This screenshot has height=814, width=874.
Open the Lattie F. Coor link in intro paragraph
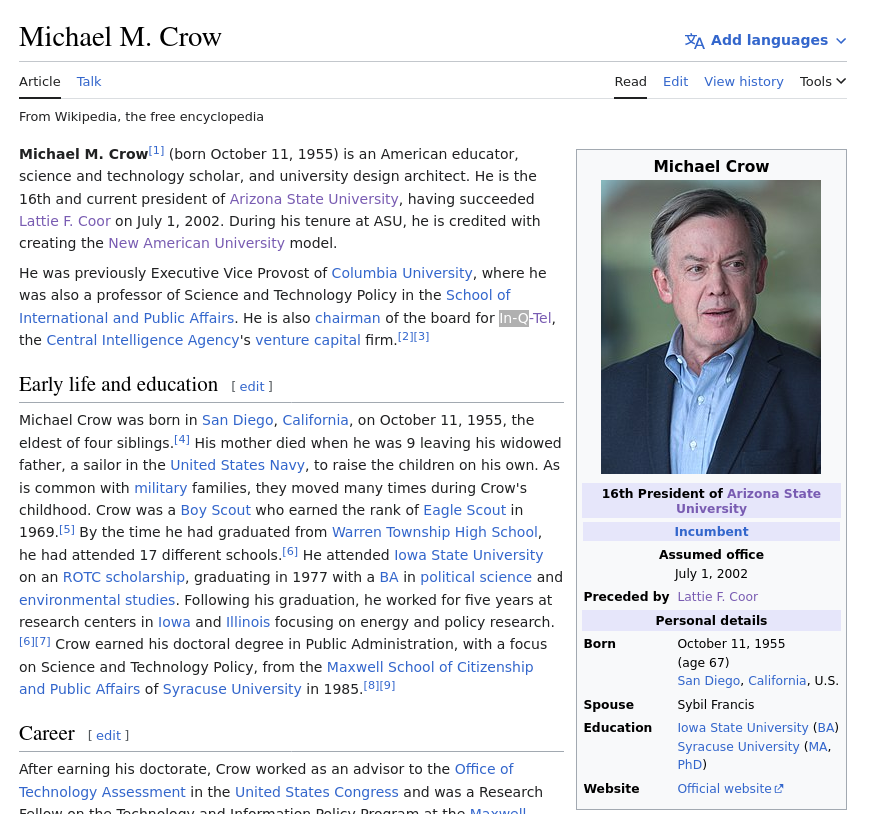click(65, 221)
